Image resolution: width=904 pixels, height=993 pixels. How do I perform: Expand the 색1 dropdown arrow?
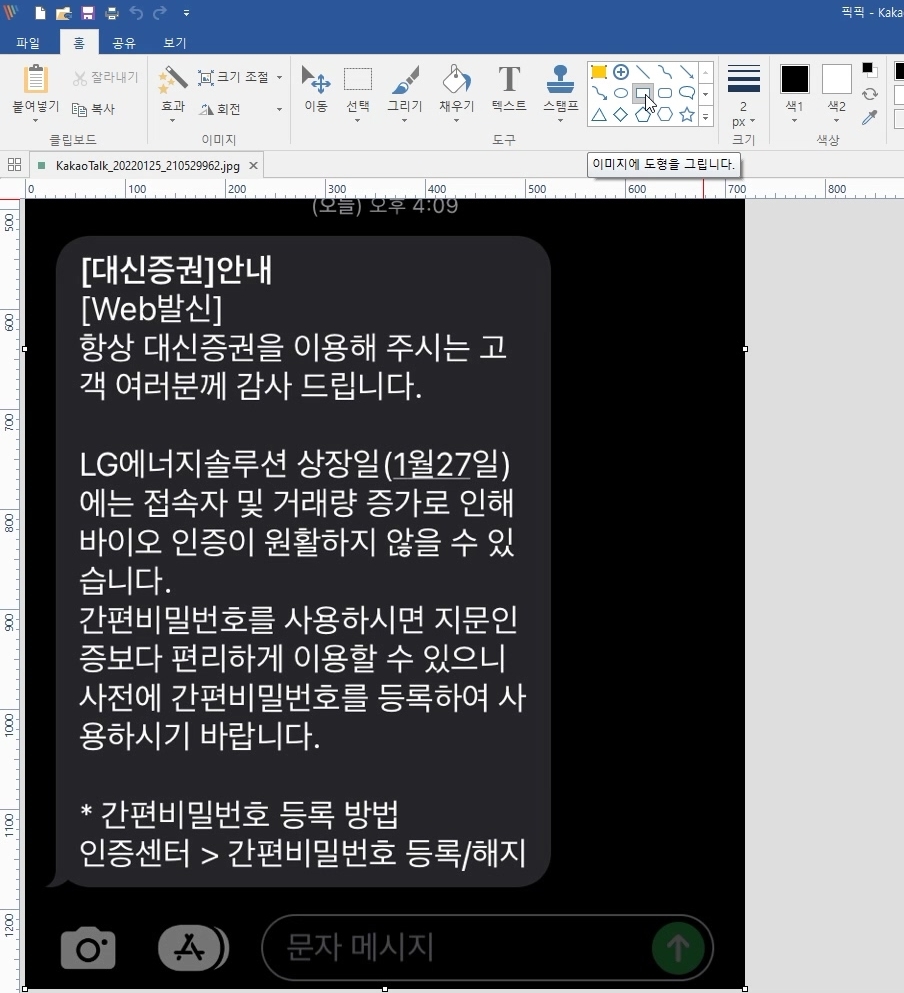click(794, 120)
